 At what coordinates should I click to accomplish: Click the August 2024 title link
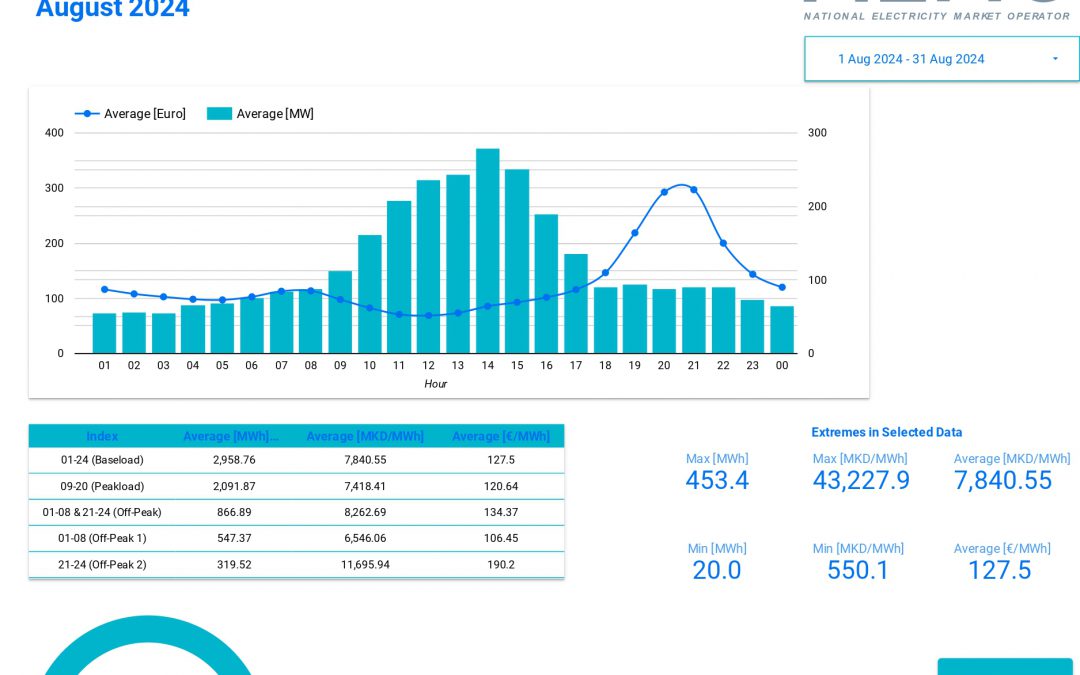tap(112, 10)
